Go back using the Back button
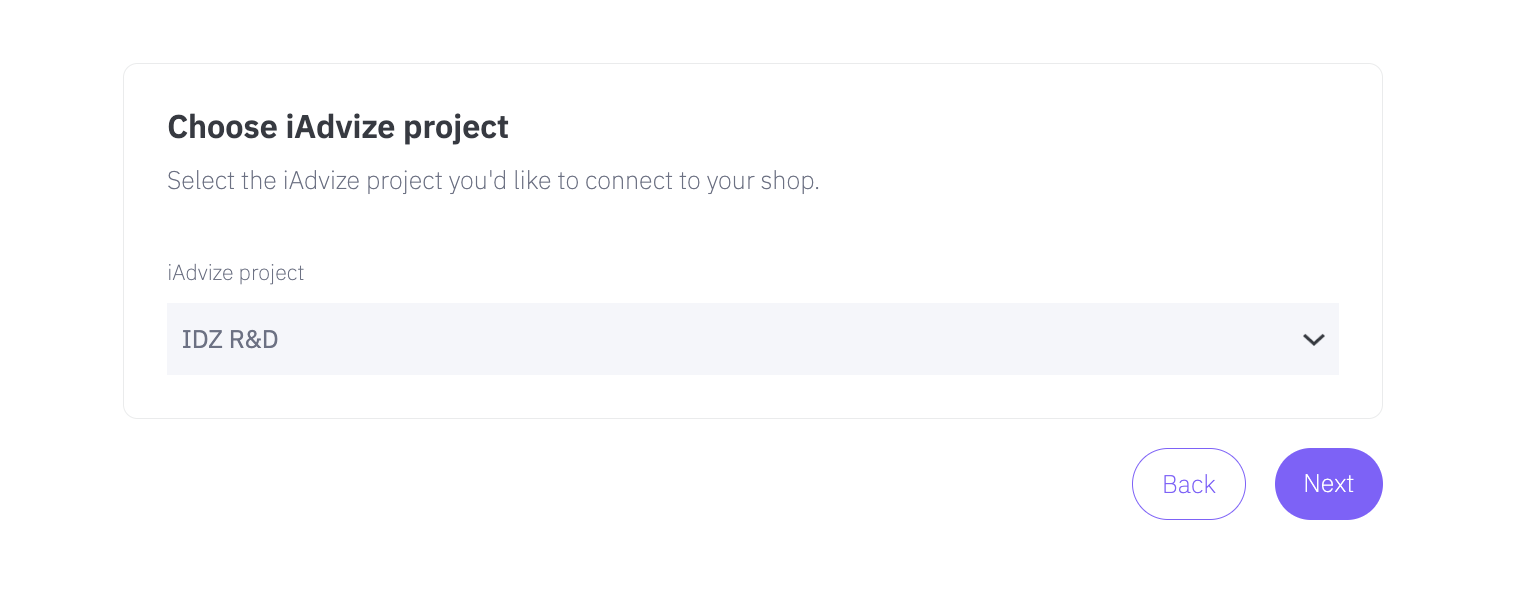The image size is (1518, 600). point(1188,484)
